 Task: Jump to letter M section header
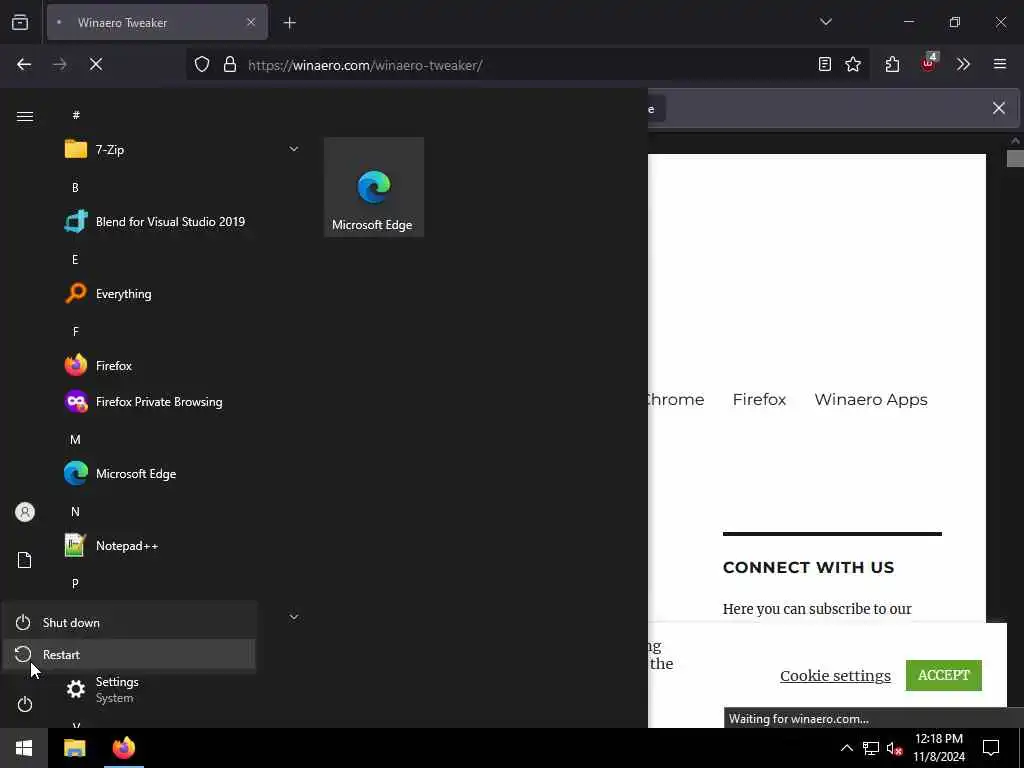point(75,440)
